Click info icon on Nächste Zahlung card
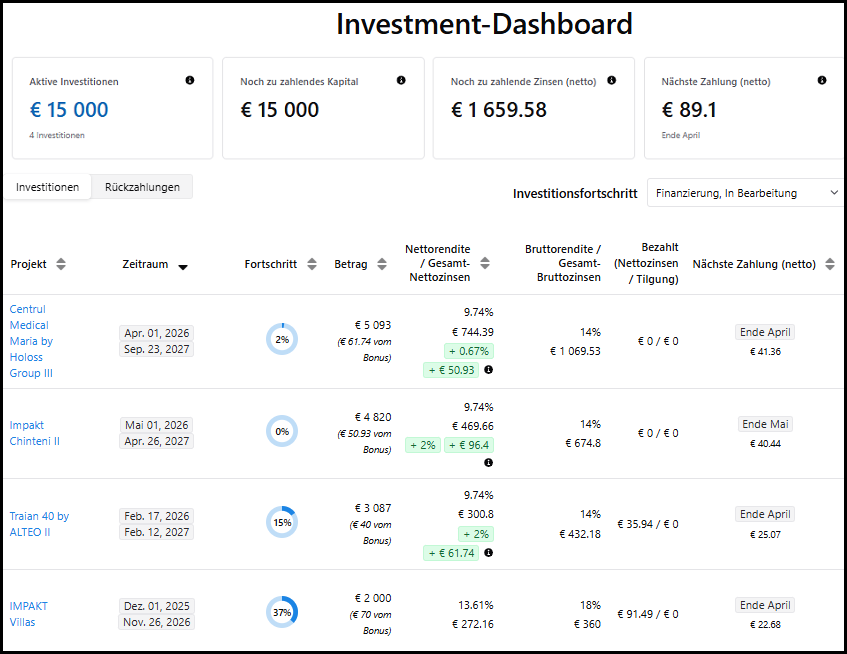Screen dimensions: 847x654 tap(822, 81)
